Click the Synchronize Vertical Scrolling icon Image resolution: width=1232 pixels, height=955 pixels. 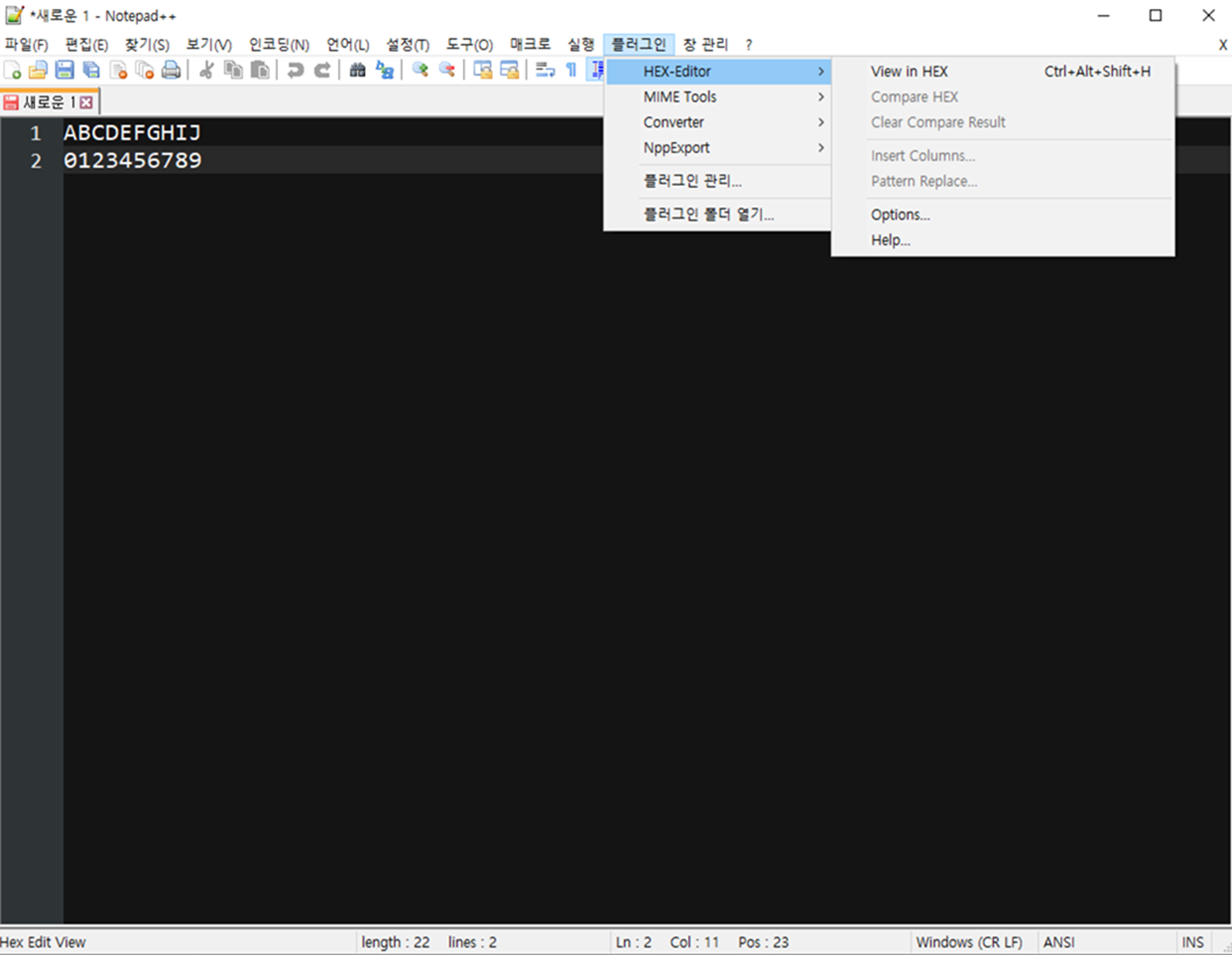point(482,70)
